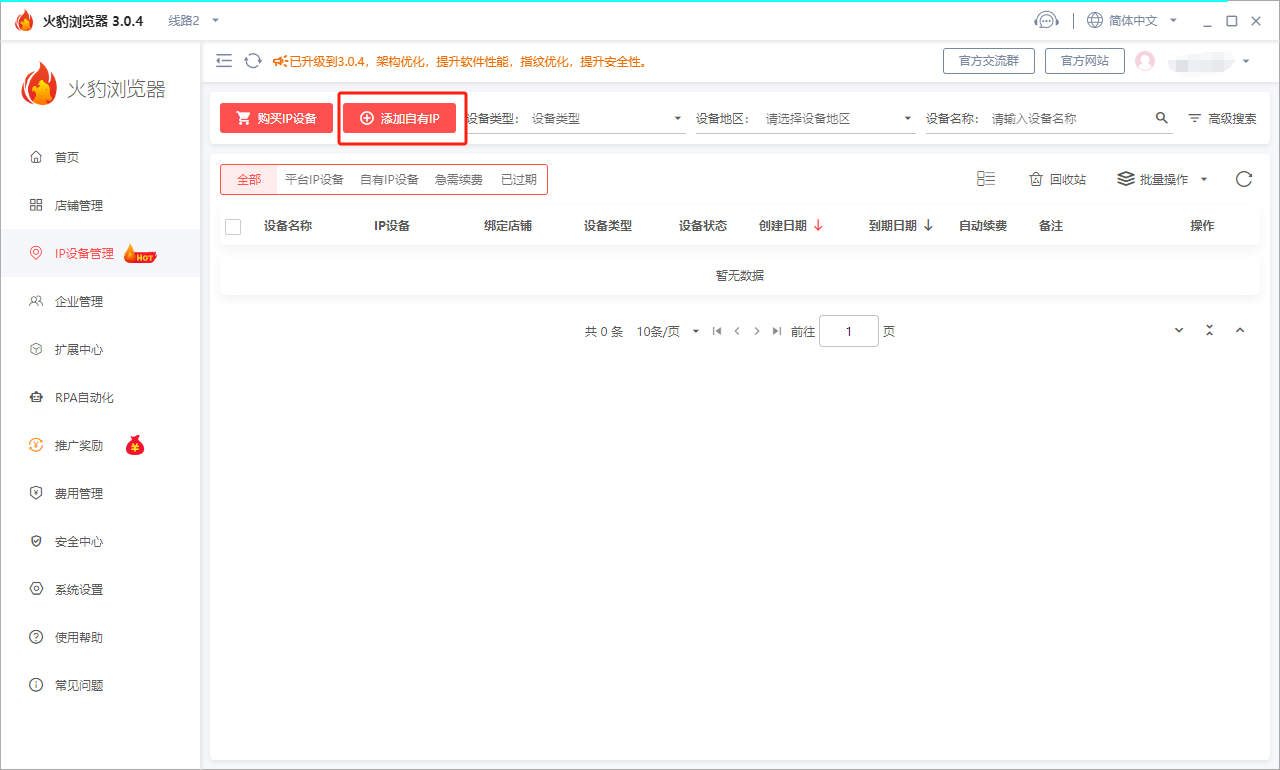Viewport: 1280px width, 770px height.
Task: Select the 已过期 tab
Action: 521,179
